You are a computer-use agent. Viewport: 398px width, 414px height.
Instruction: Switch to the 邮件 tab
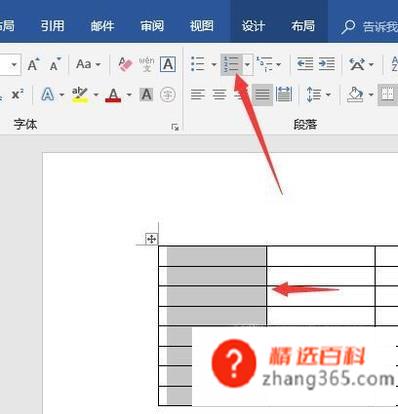click(x=102, y=26)
